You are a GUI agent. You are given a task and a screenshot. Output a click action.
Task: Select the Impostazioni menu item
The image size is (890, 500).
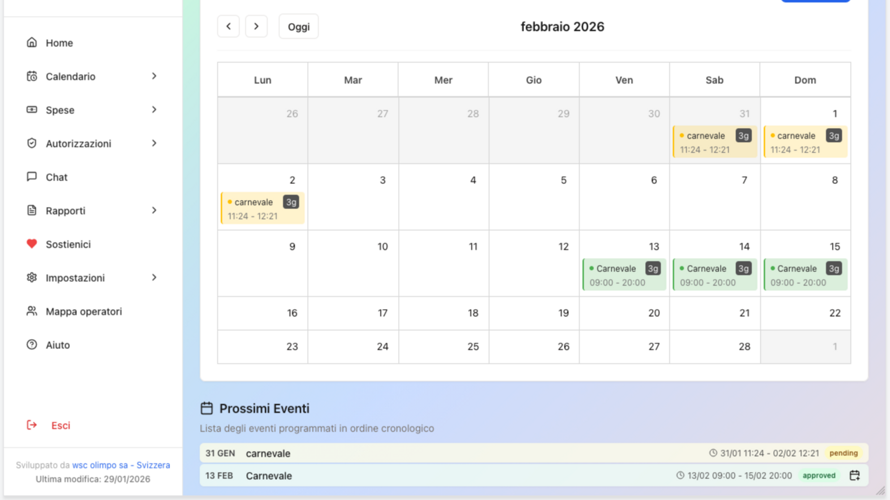point(75,278)
